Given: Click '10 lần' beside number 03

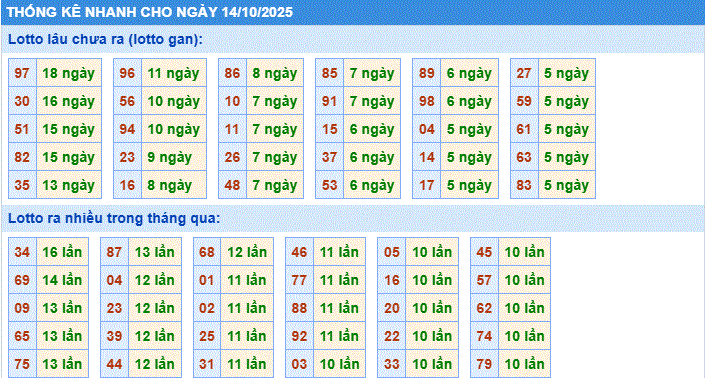Looking at the screenshot, I should (339, 364).
